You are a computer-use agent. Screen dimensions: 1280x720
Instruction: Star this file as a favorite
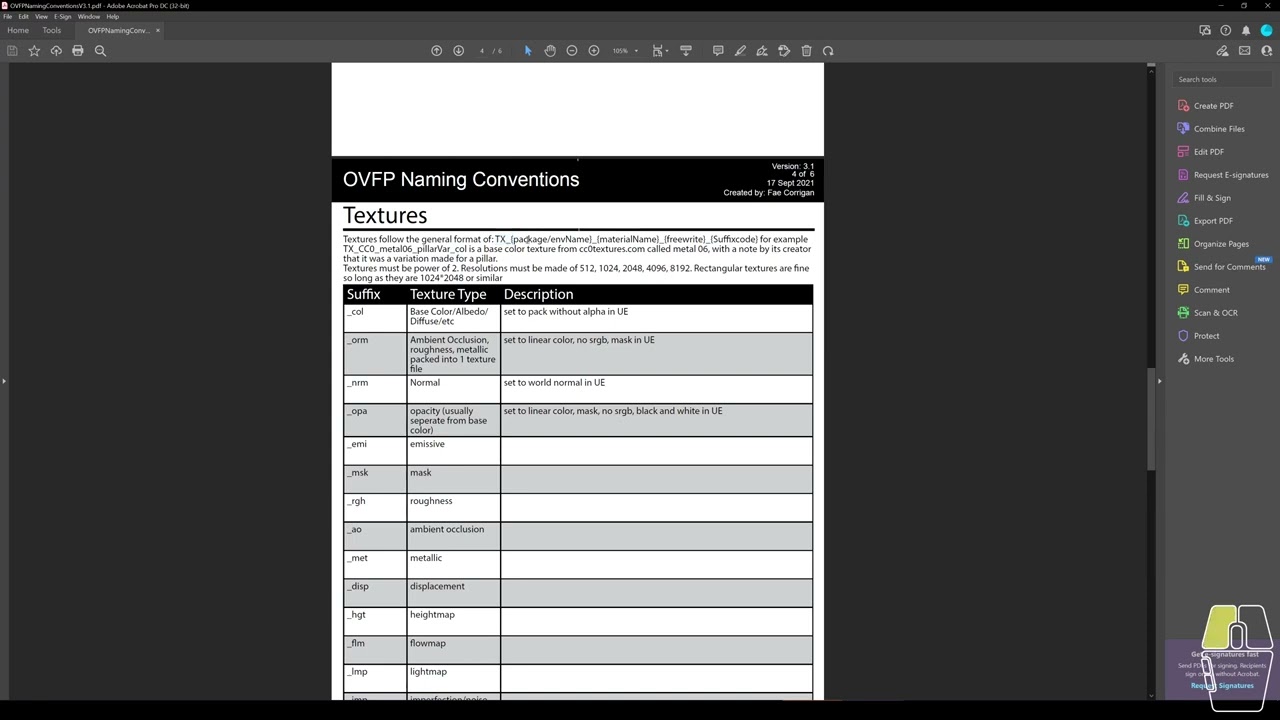click(x=34, y=51)
